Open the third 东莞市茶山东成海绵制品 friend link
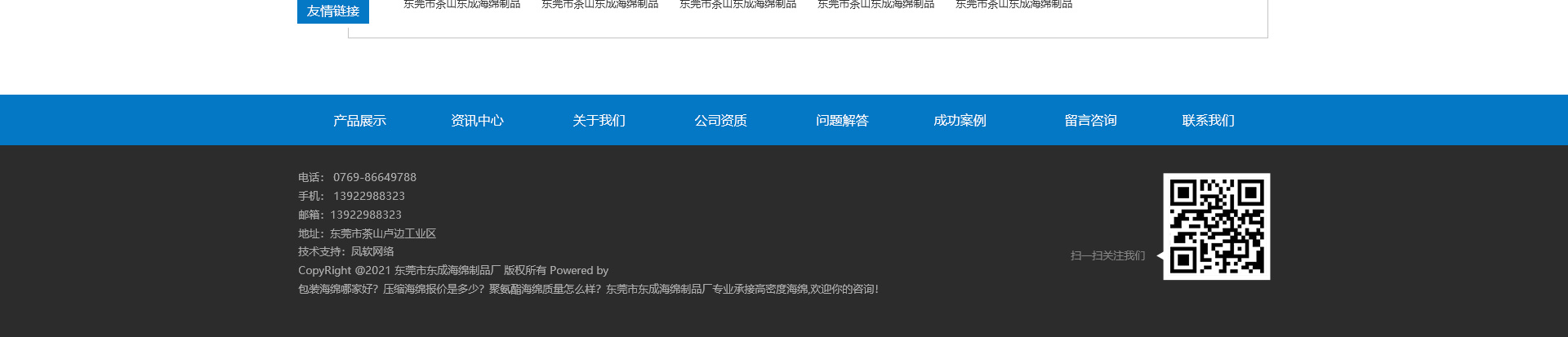 (737, 5)
